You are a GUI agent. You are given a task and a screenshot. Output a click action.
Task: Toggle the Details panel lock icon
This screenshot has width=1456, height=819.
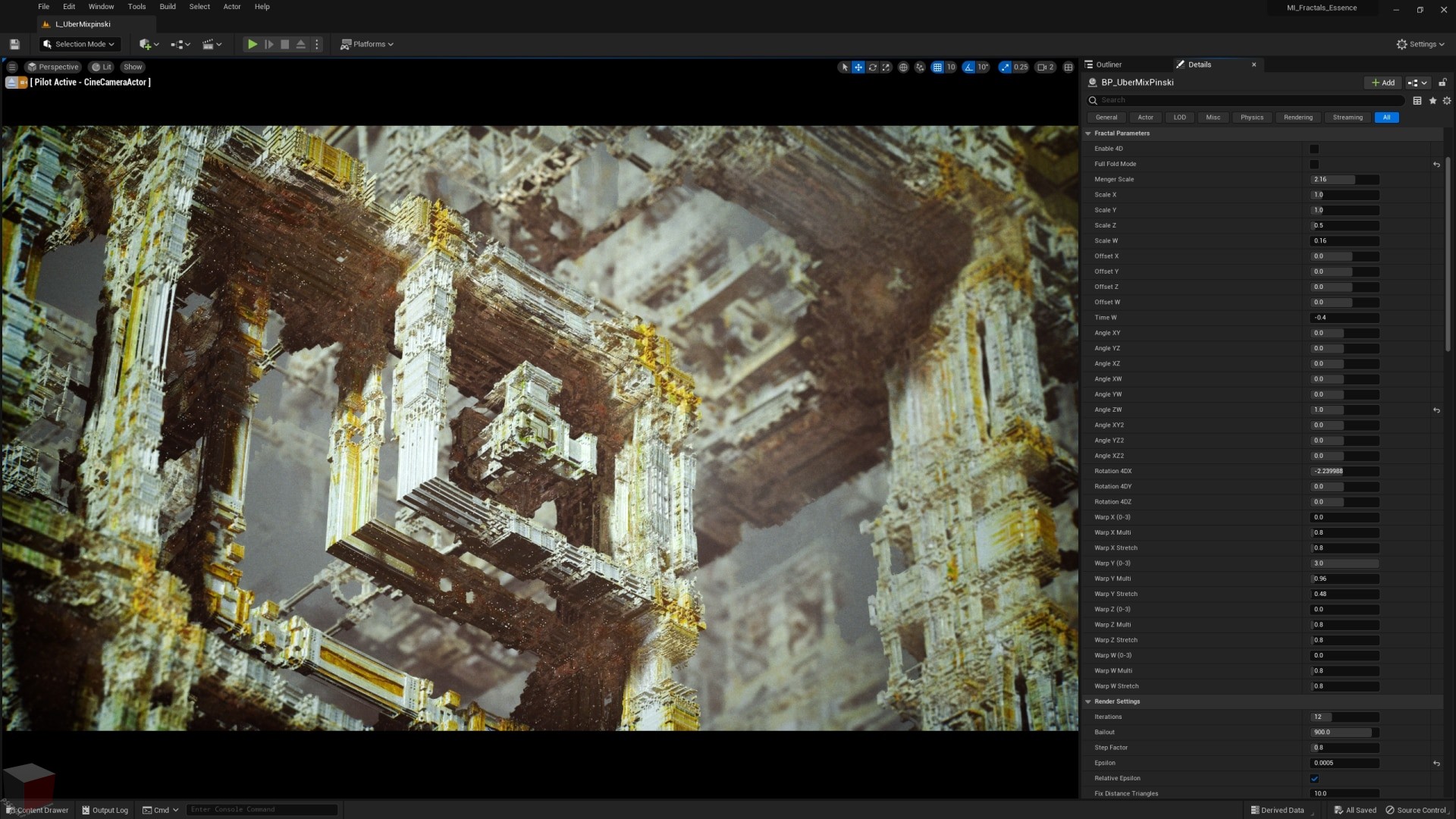(x=1442, y=83)
